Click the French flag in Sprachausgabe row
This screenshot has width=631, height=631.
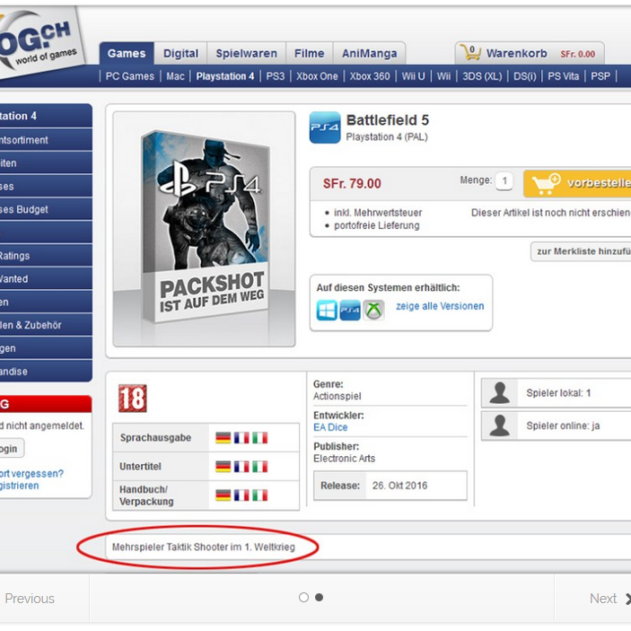pyautogui.click(x=241, y=438)
